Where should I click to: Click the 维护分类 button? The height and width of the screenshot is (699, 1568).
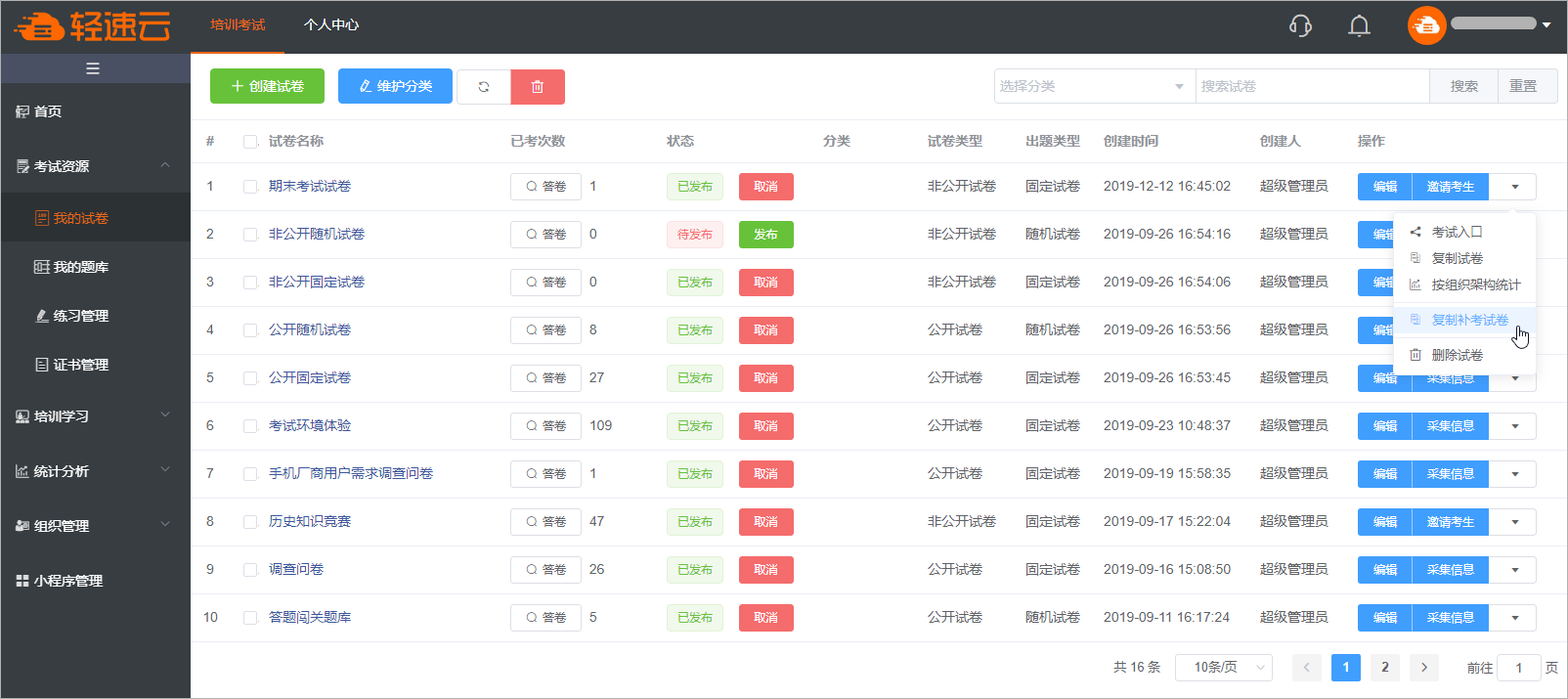[395, 86]
